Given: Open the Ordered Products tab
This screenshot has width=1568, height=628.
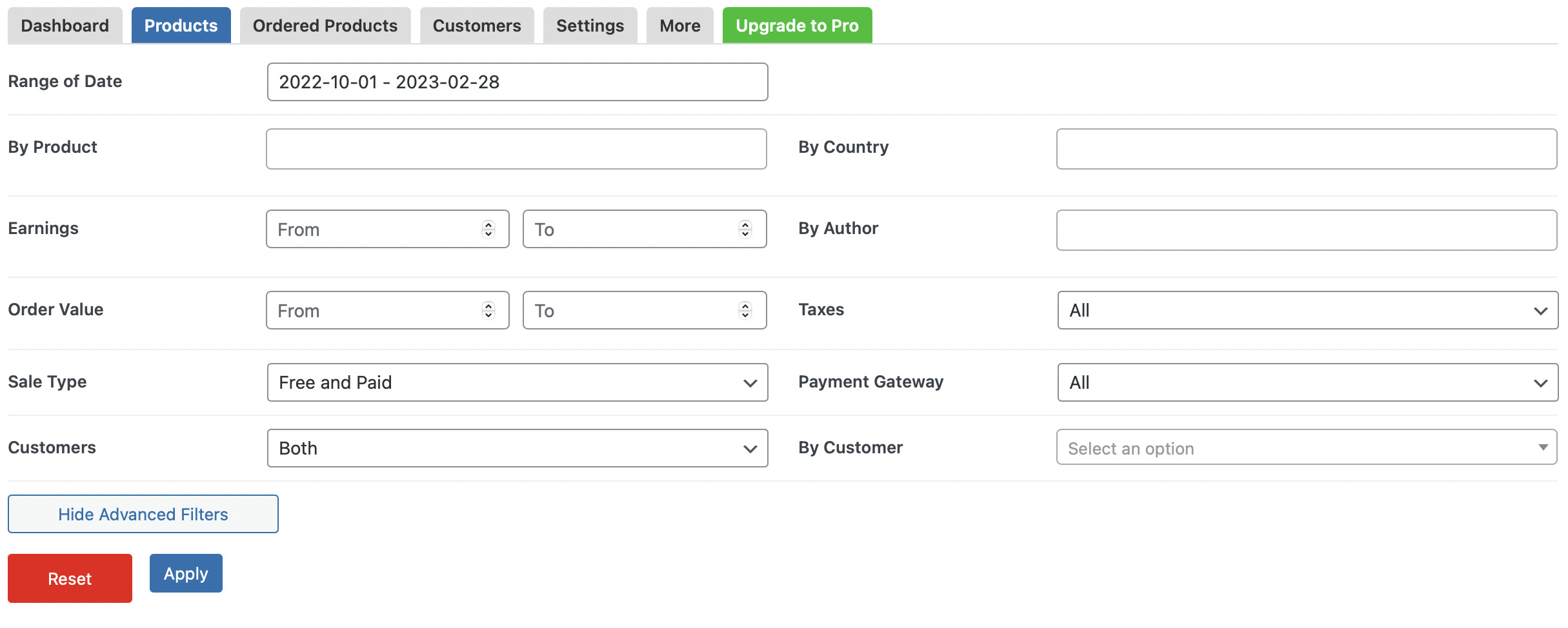Looking at the screenshot, I should tap(325, 25).
